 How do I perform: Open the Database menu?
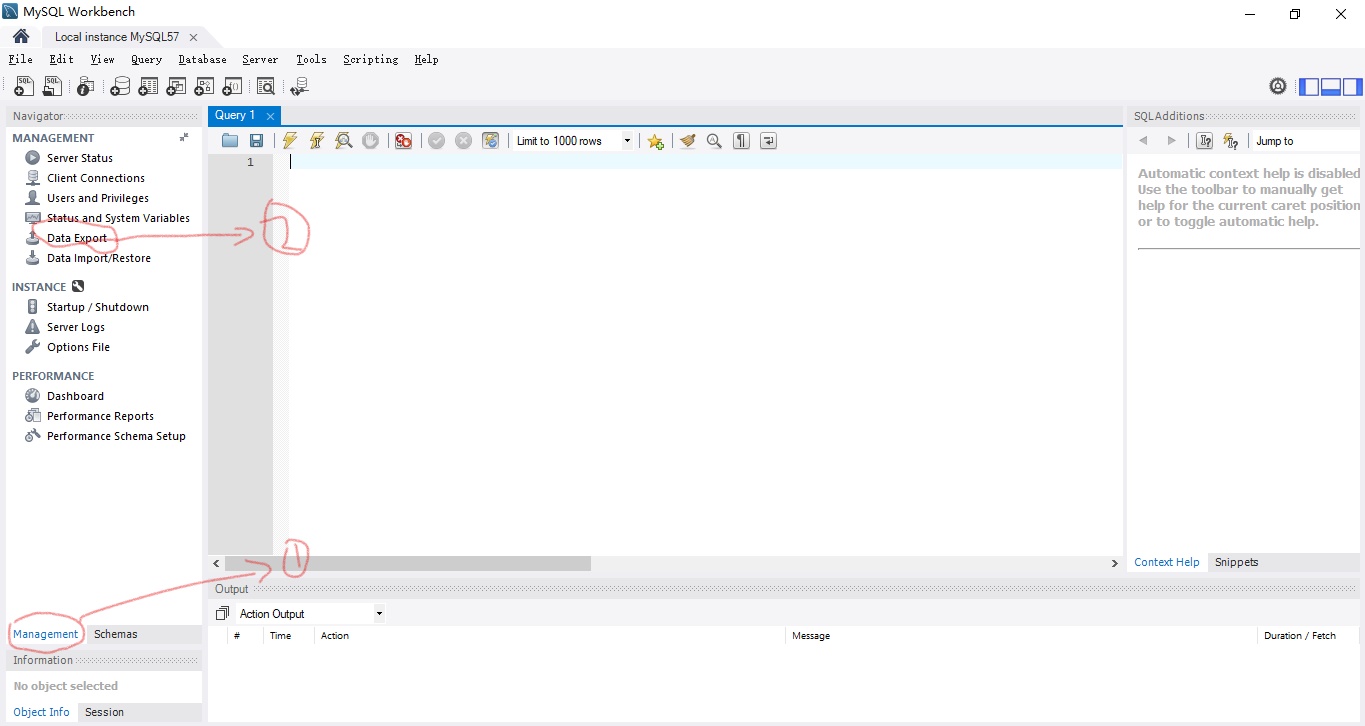tap(202, 60)
